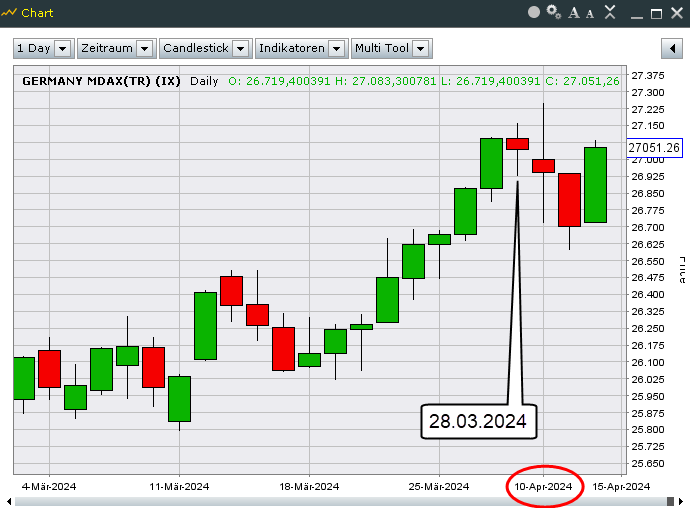Click the L: 26.719,400391 low value

(491, 81)
